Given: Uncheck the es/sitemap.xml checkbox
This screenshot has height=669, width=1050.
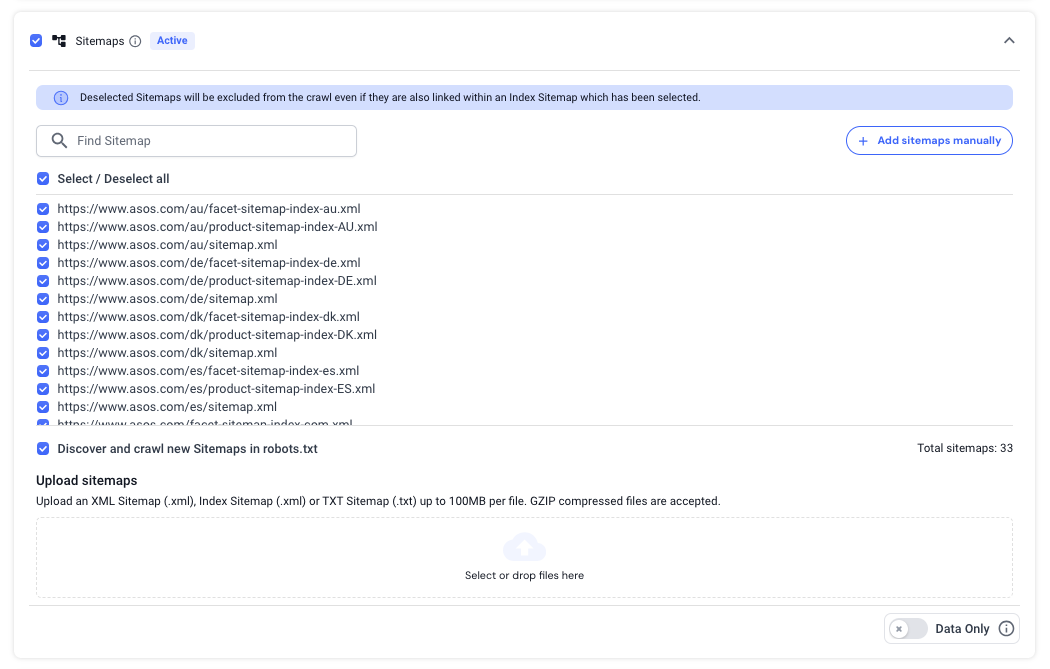Looking at the screenshot, I should coord(43,407).
